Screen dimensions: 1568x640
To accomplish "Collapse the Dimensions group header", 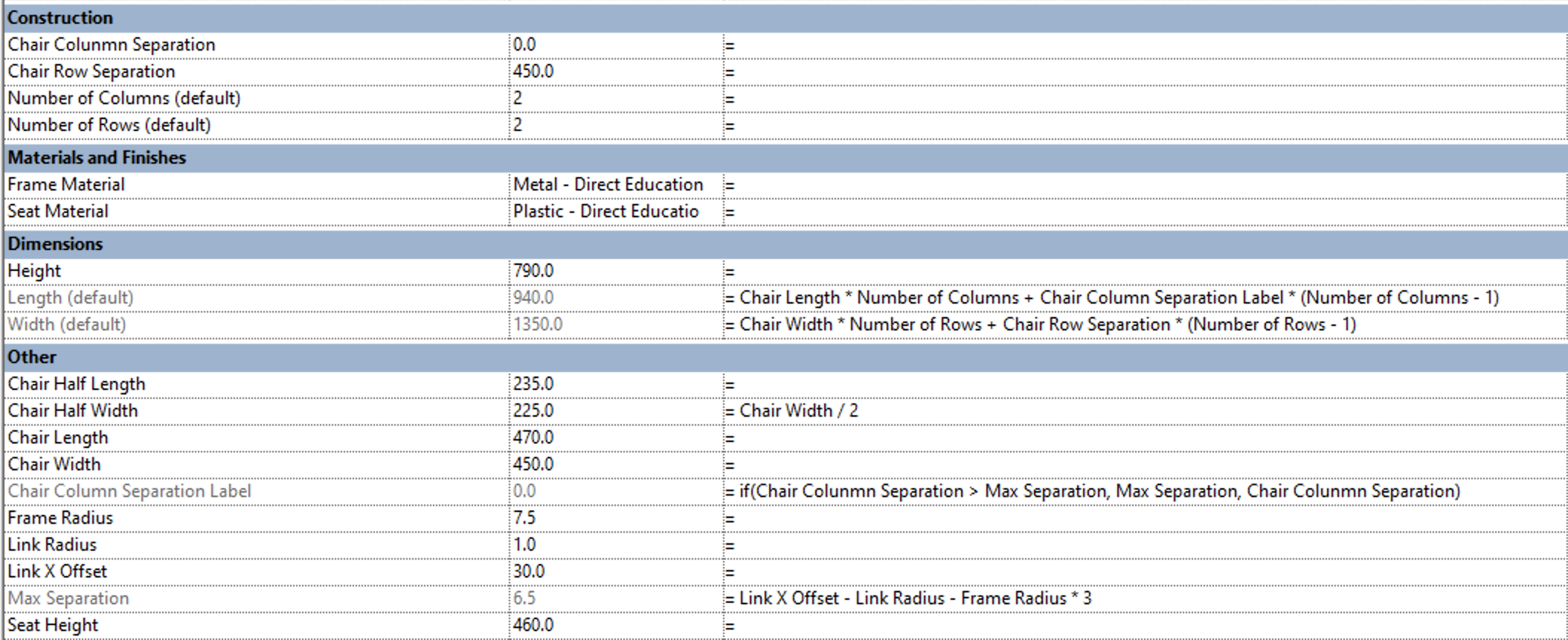I will click(785, 244).
